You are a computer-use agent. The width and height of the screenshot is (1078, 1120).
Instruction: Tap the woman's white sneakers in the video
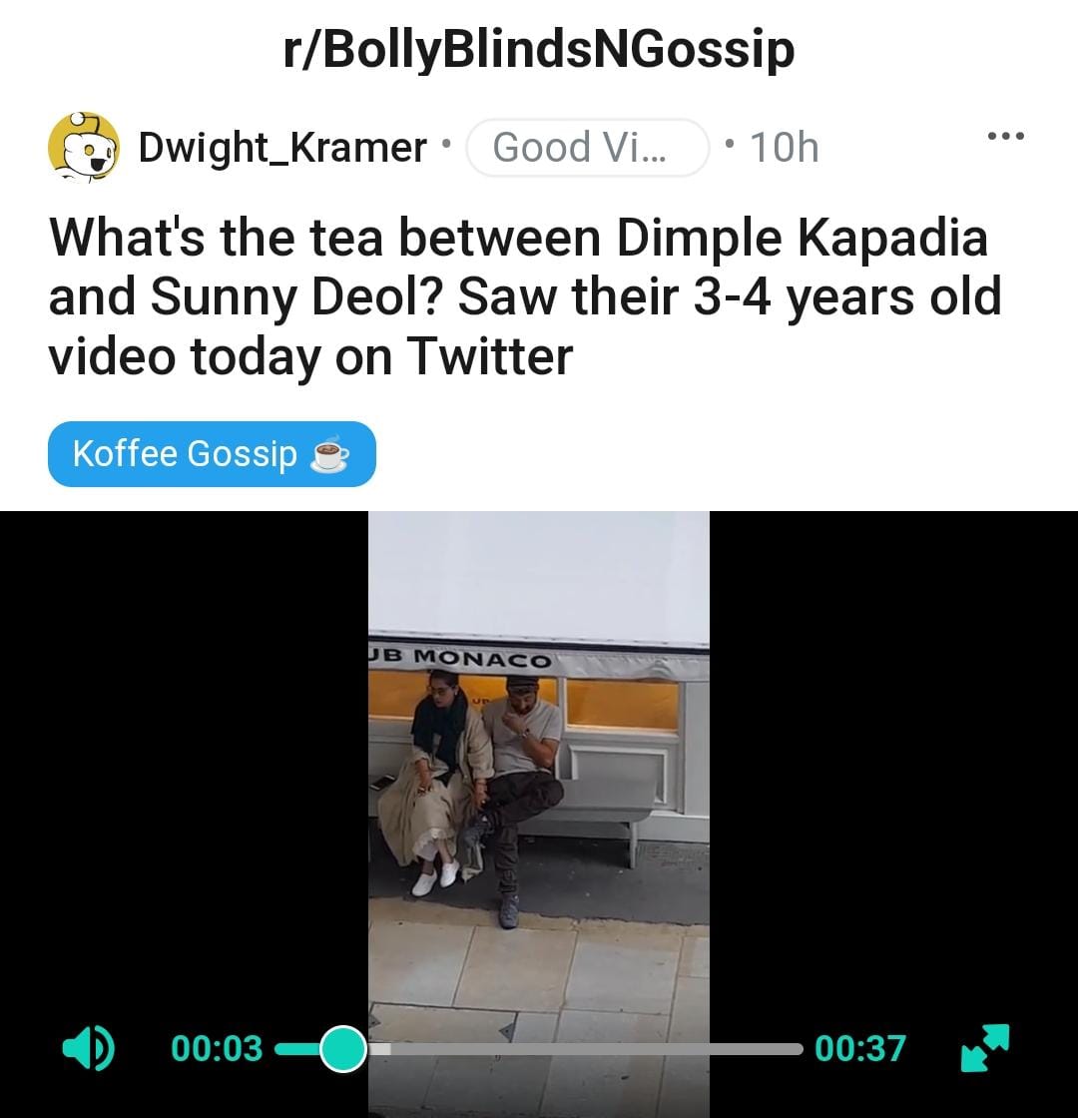(x=436, y=877)
